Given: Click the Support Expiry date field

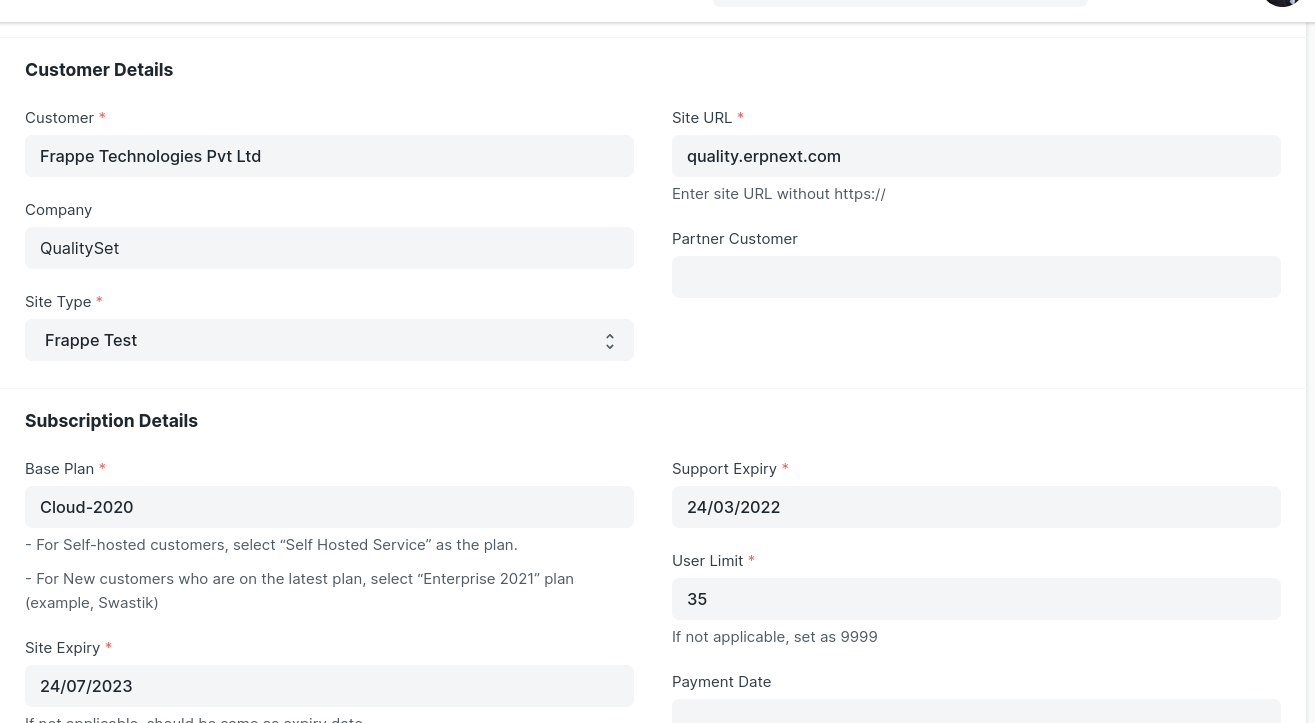Looking at the screenshot, I should [x=976, y=507].
